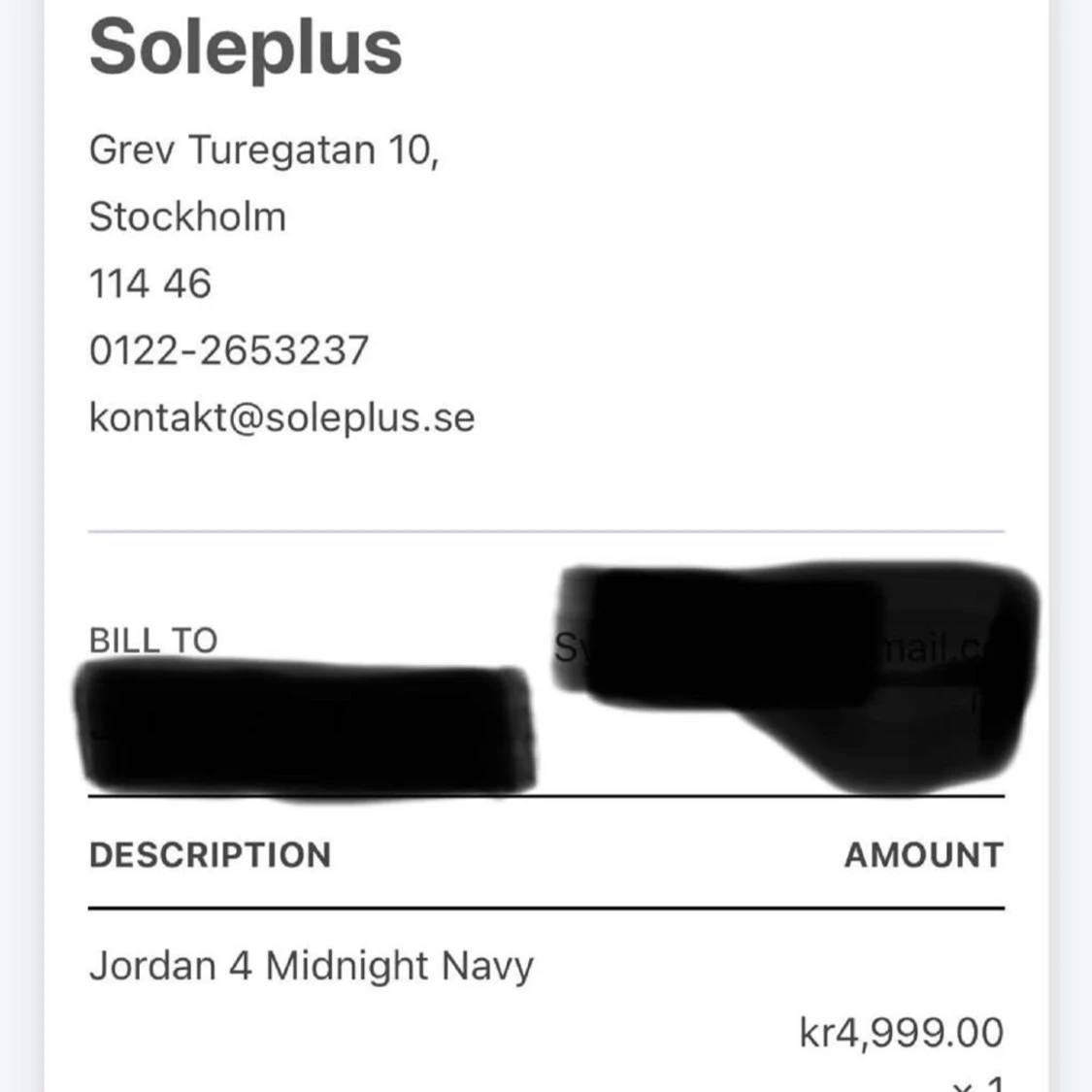Click the AMOUNT column header
Image resolution: width=1092 pixels, height=1092 pixels.
tap(923, 855)
